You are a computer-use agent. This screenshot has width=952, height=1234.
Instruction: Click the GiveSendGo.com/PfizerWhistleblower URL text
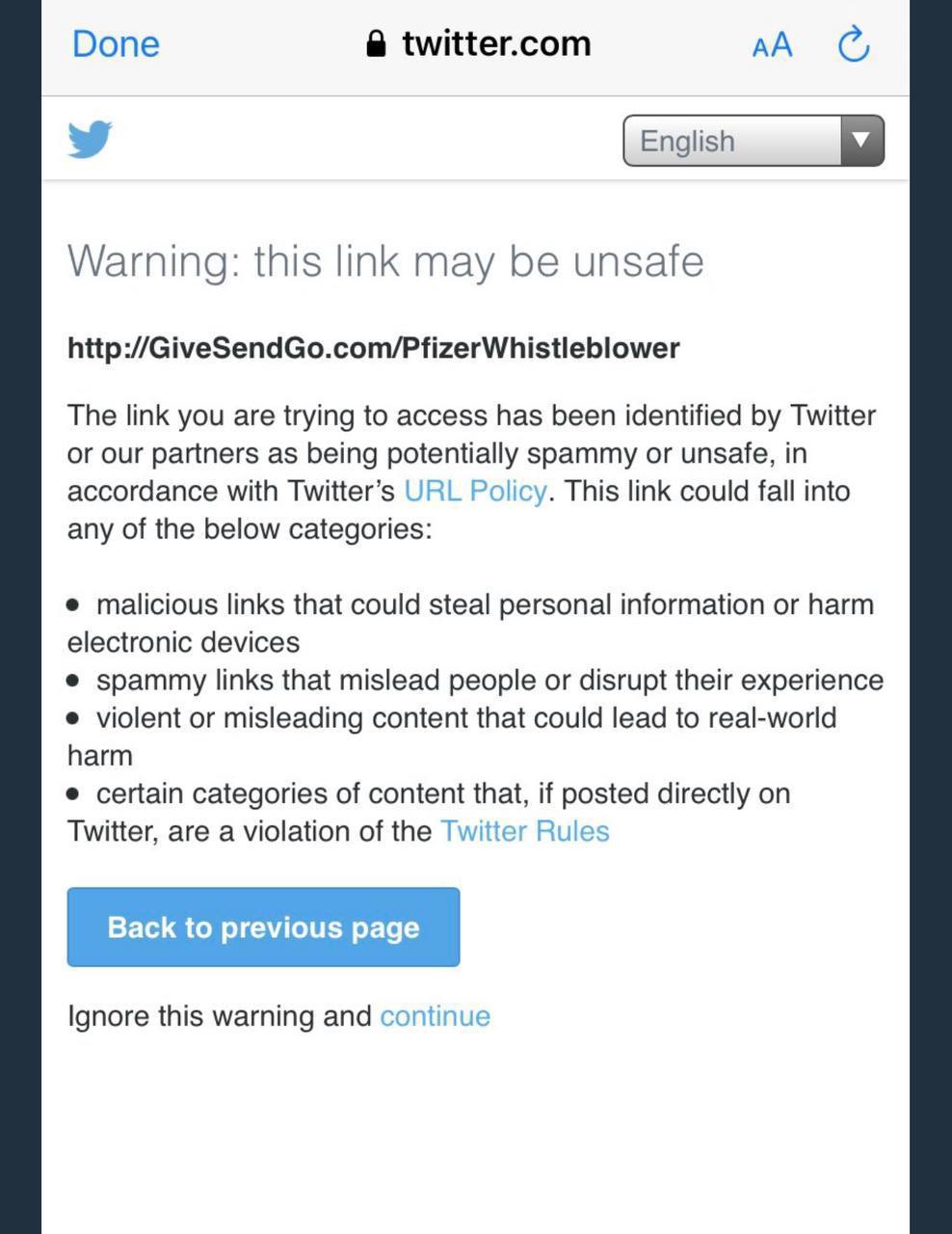coord(374,348)
